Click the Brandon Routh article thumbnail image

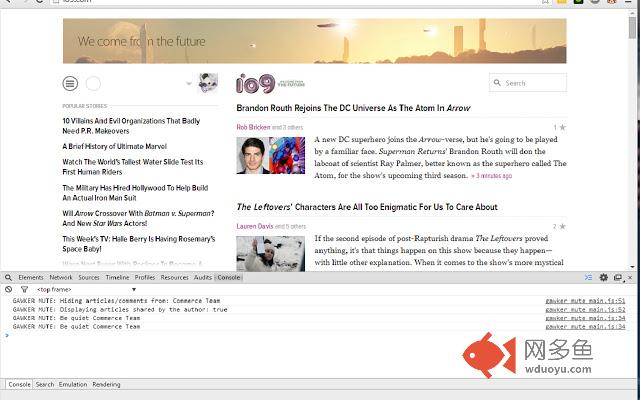pos(257,155)
